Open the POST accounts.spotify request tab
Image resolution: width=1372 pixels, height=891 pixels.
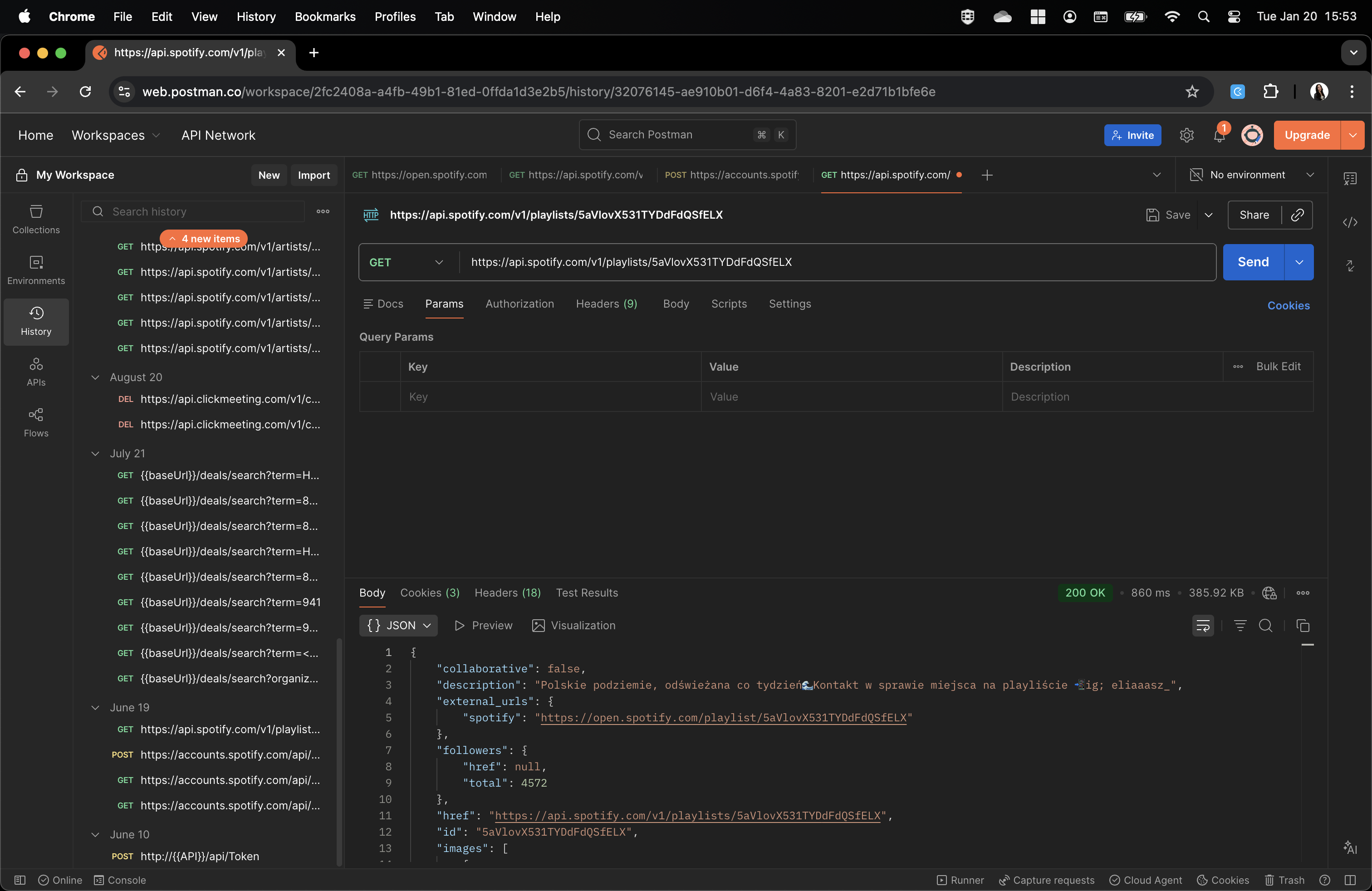point(731,175)
